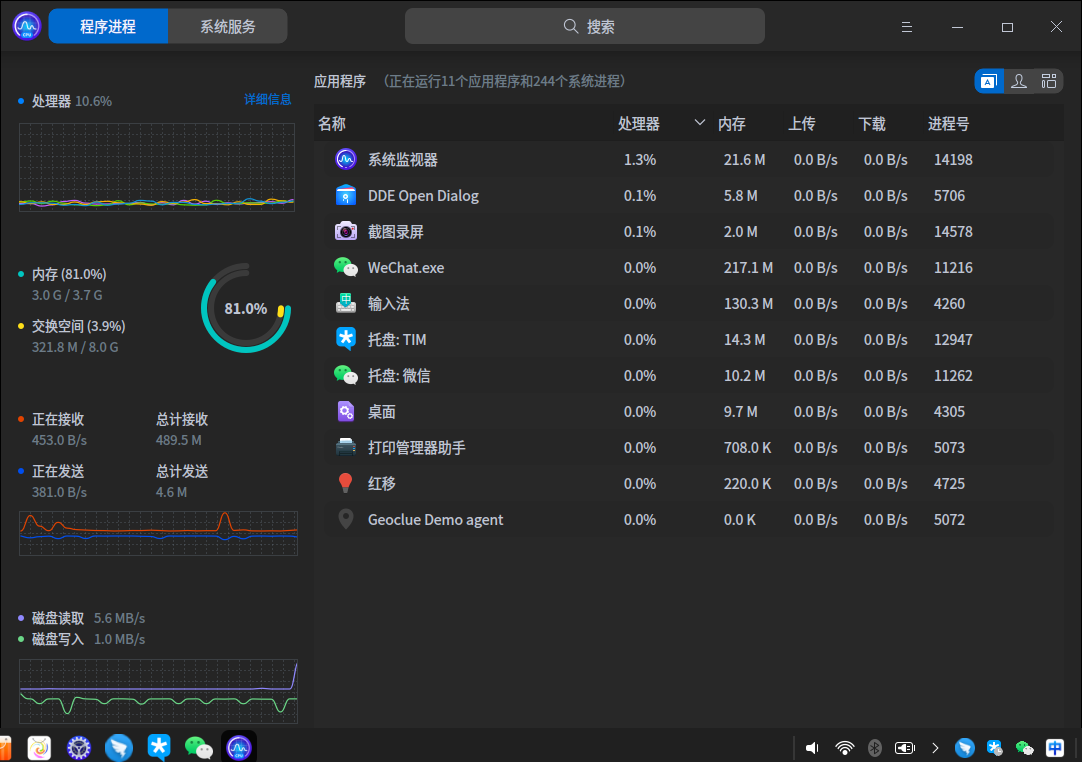
Task: Open the 处理器 column sort dropdown
Action: coord(698,123)
